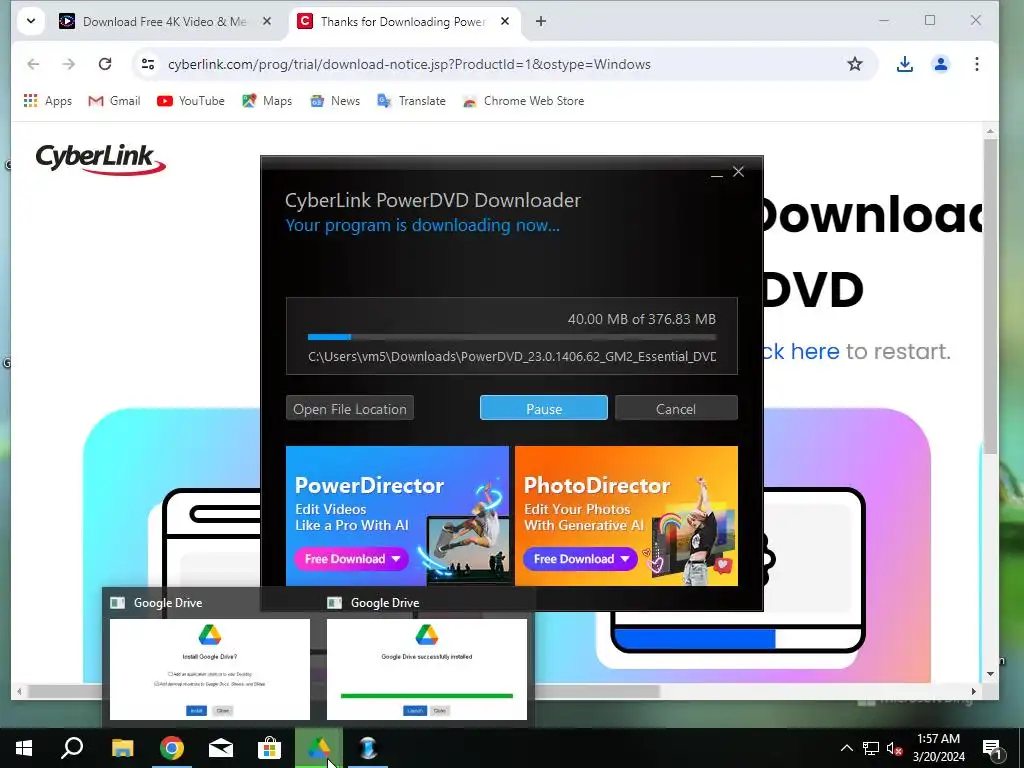Screen dimensions: 1024x768
Task: Click the download file path text
Action: [x=512, y=357]
